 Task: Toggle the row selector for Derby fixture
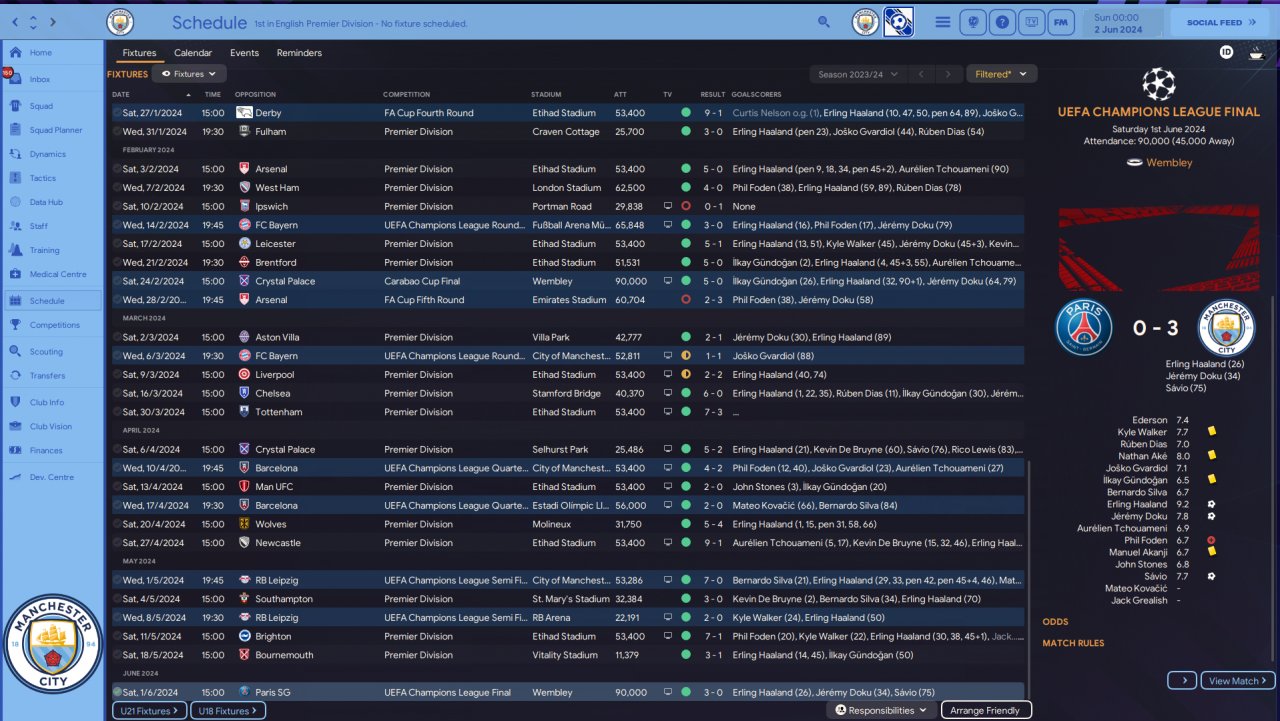(117, 113)
